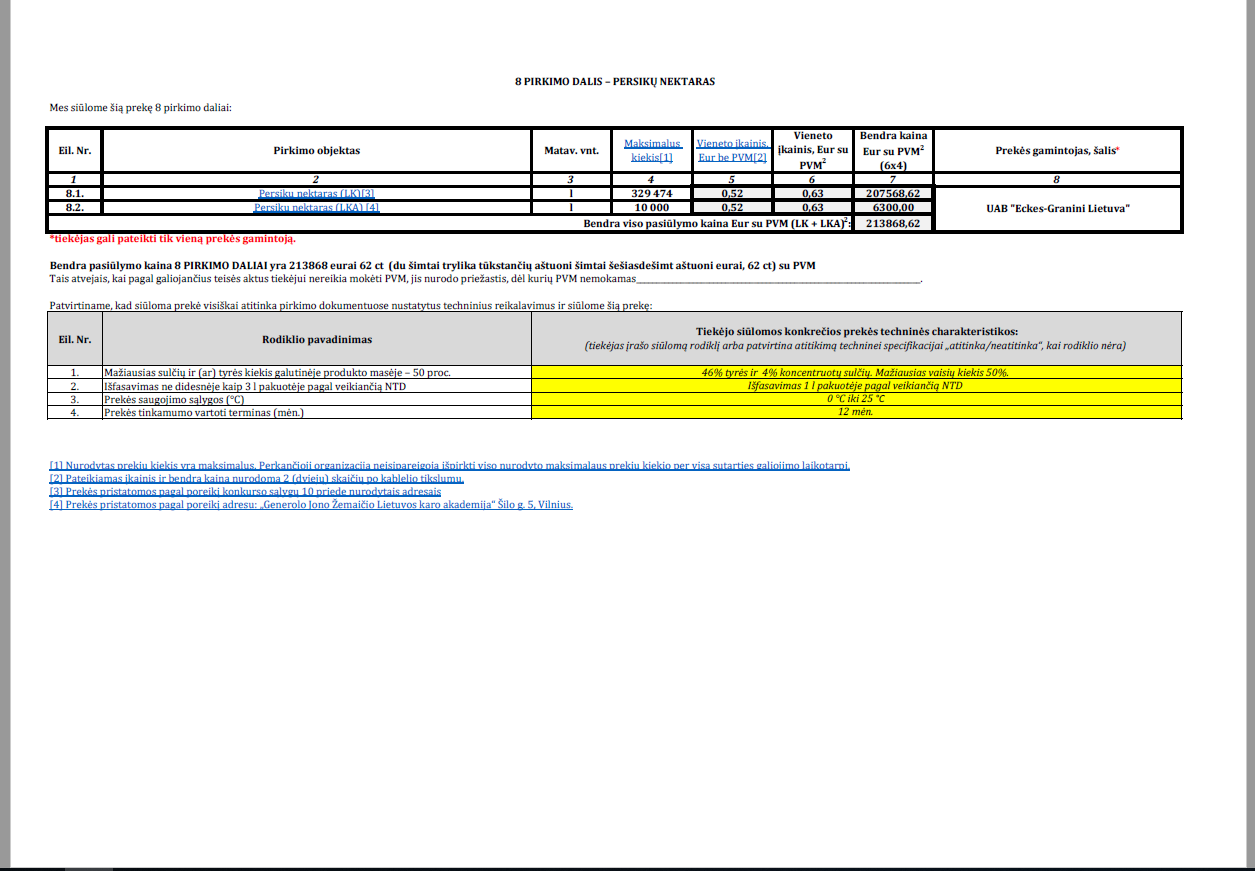Click footnote [4] with Šilo g. 5 address

point(311,505)
